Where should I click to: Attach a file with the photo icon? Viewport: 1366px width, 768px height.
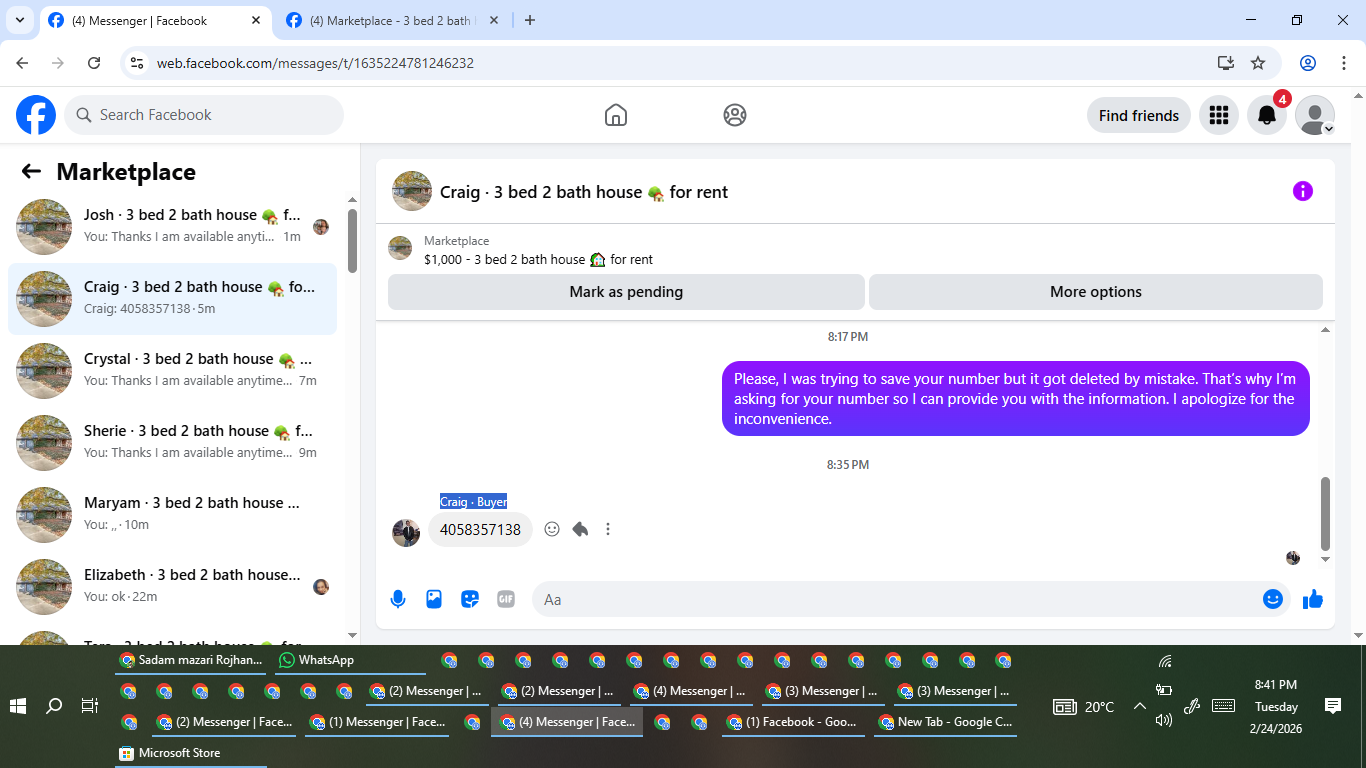(x=434, y=599)
